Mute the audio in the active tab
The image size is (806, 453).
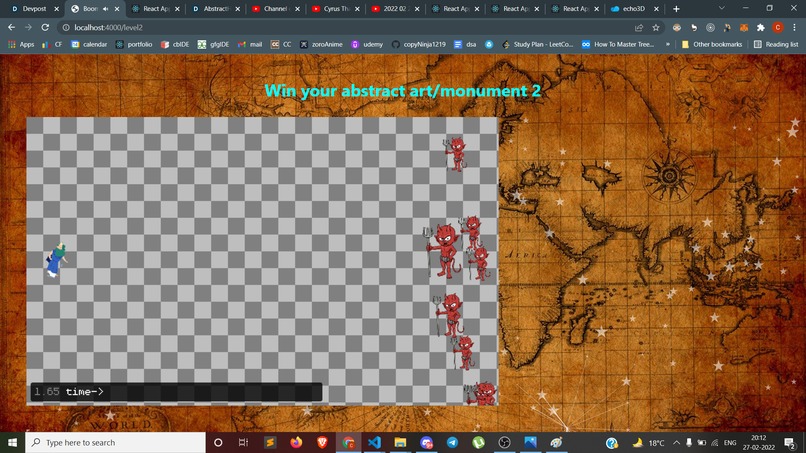[105, 9]
